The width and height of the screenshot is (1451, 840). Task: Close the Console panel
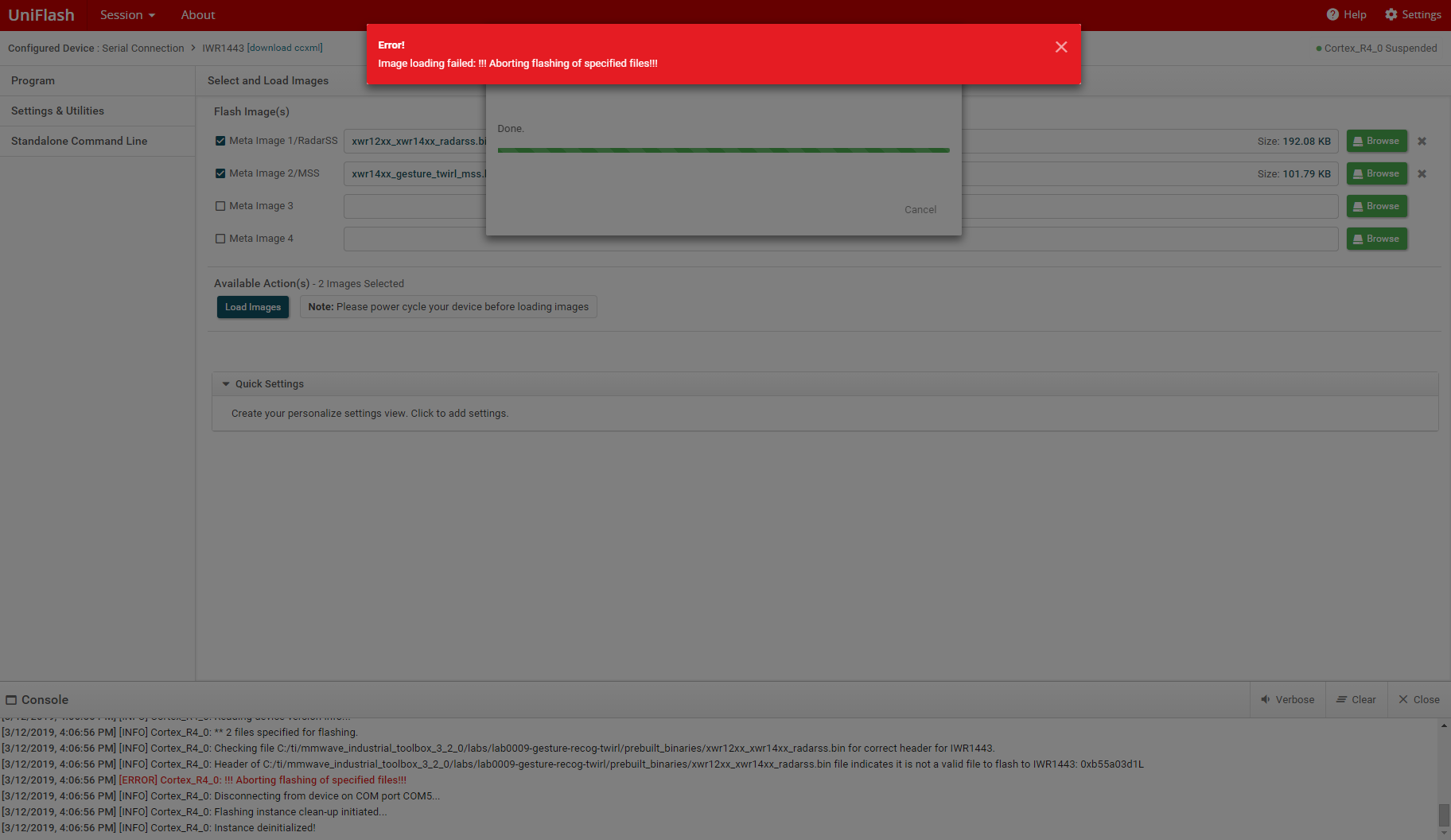tap(1419, 700)
